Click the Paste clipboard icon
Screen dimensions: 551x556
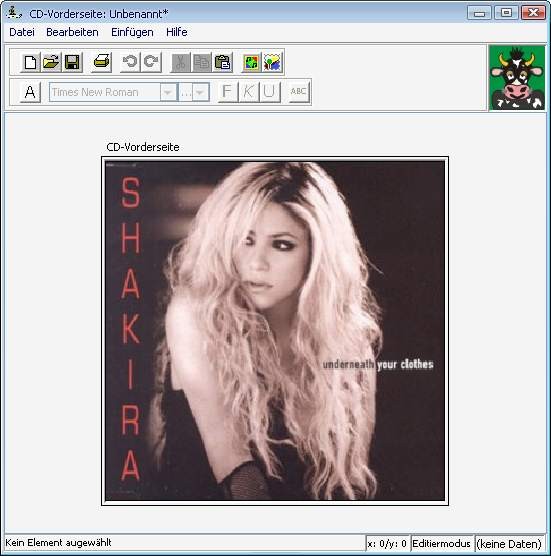click(x=223, y=62)
